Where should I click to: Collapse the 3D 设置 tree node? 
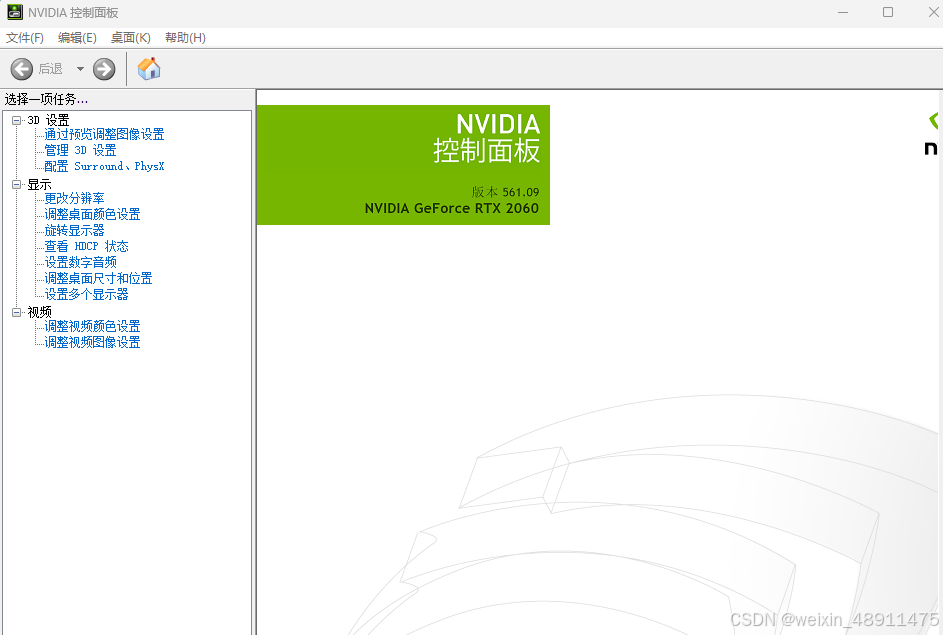pyautogui.click(x=17, y=120)
